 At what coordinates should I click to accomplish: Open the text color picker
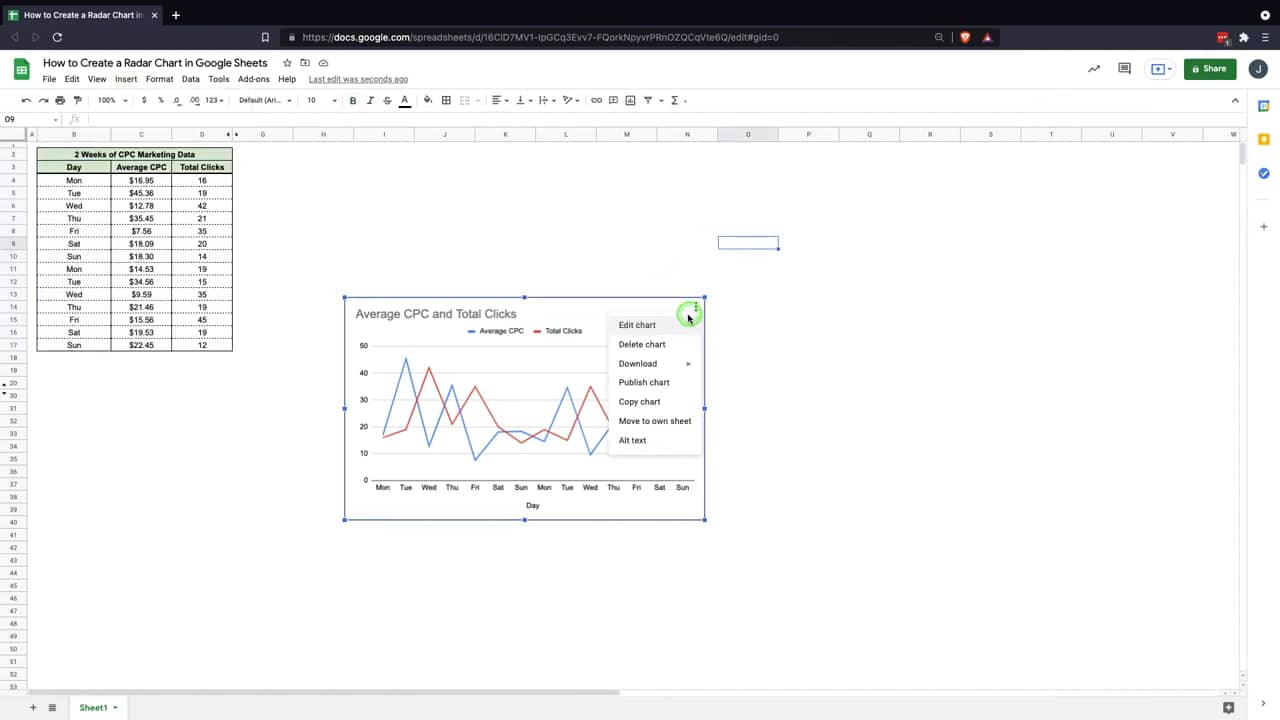click(405, 100)
